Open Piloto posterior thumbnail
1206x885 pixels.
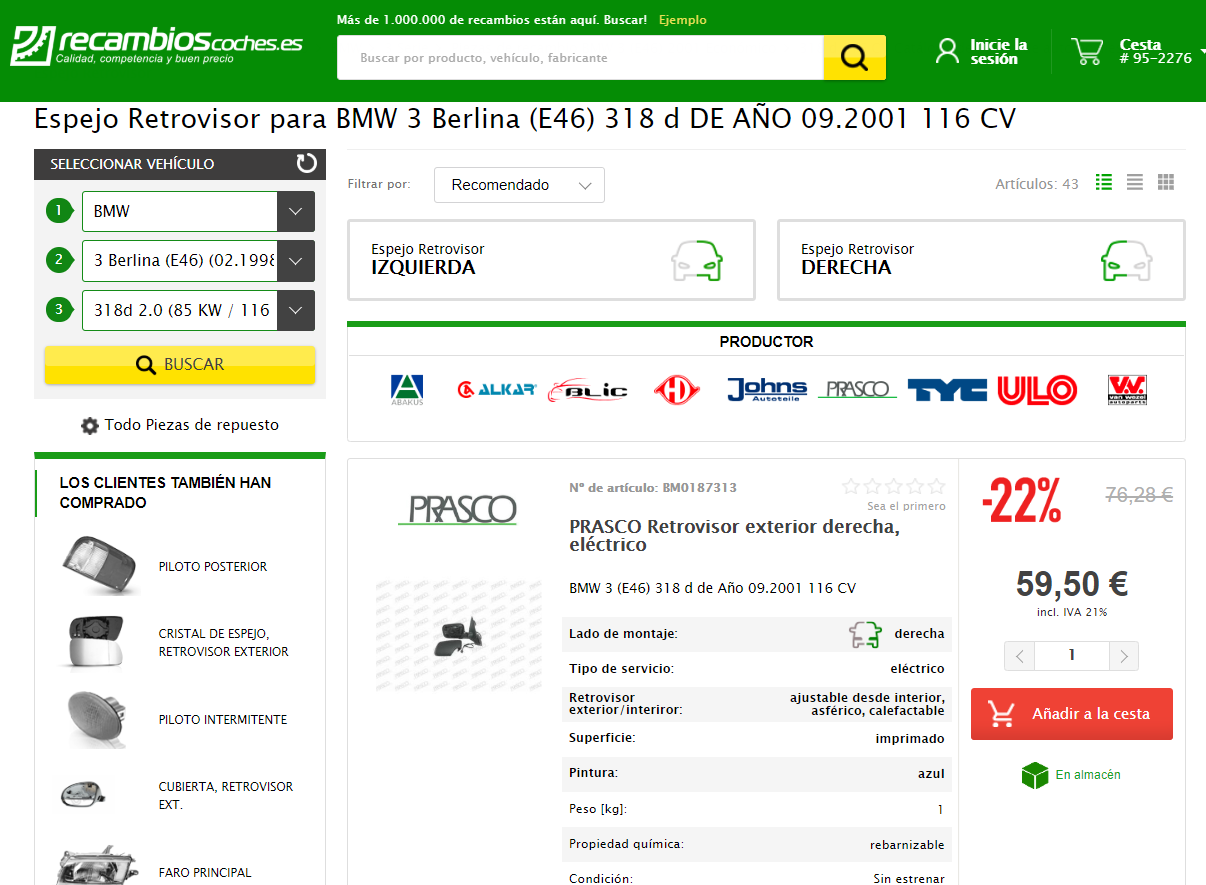coord(99,566)
